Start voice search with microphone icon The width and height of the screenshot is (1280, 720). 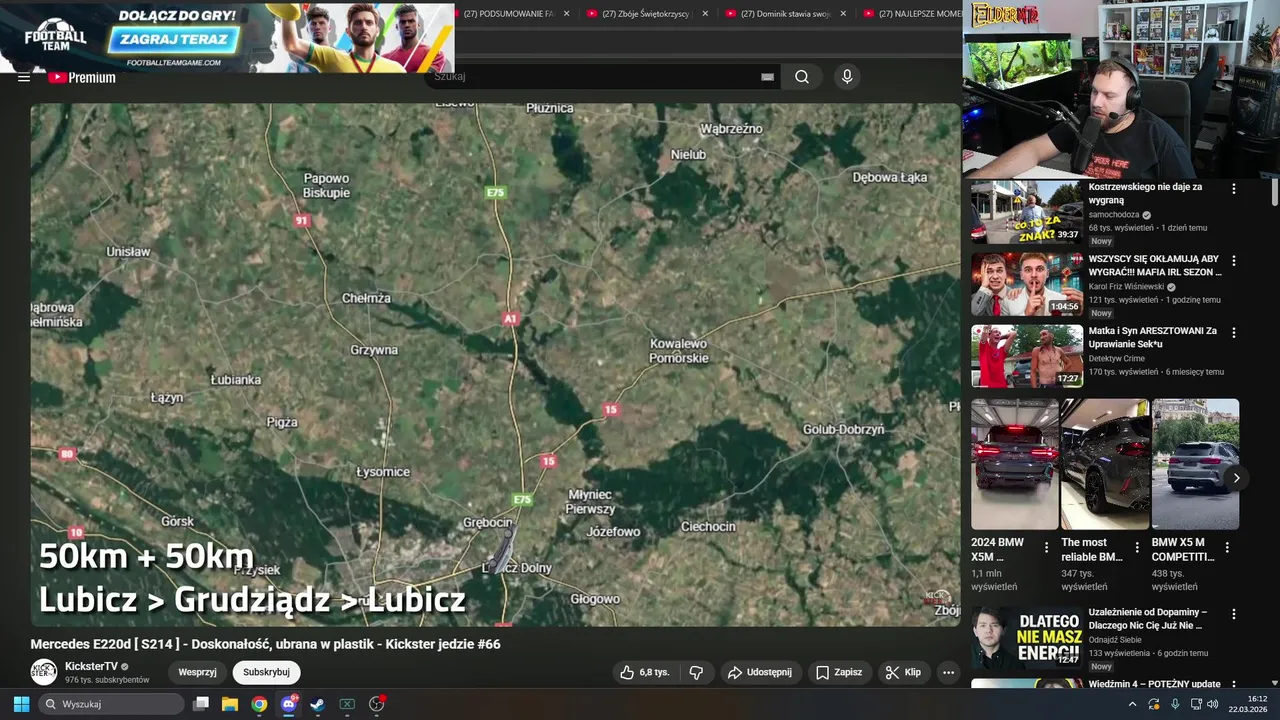(x=847, y=77)
